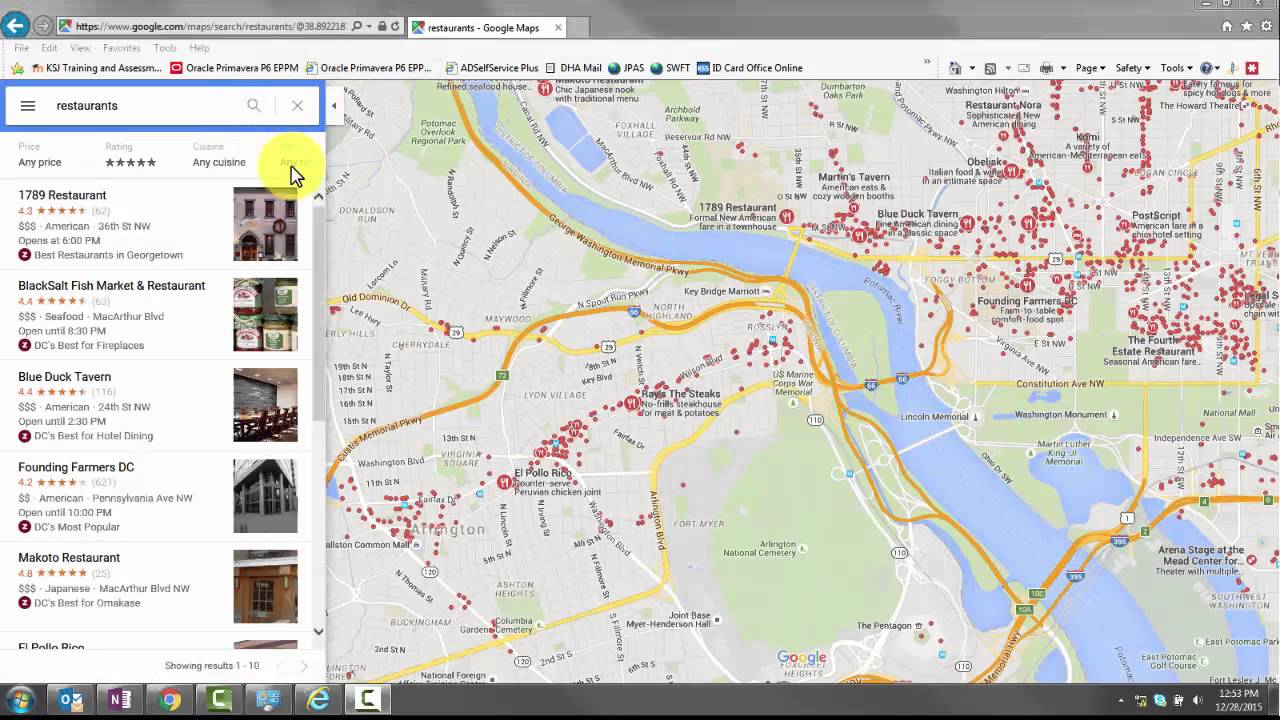This screenshot has height=720, width=1280.
Task: Click the address bar URL field
Action: tap(210, 27)
